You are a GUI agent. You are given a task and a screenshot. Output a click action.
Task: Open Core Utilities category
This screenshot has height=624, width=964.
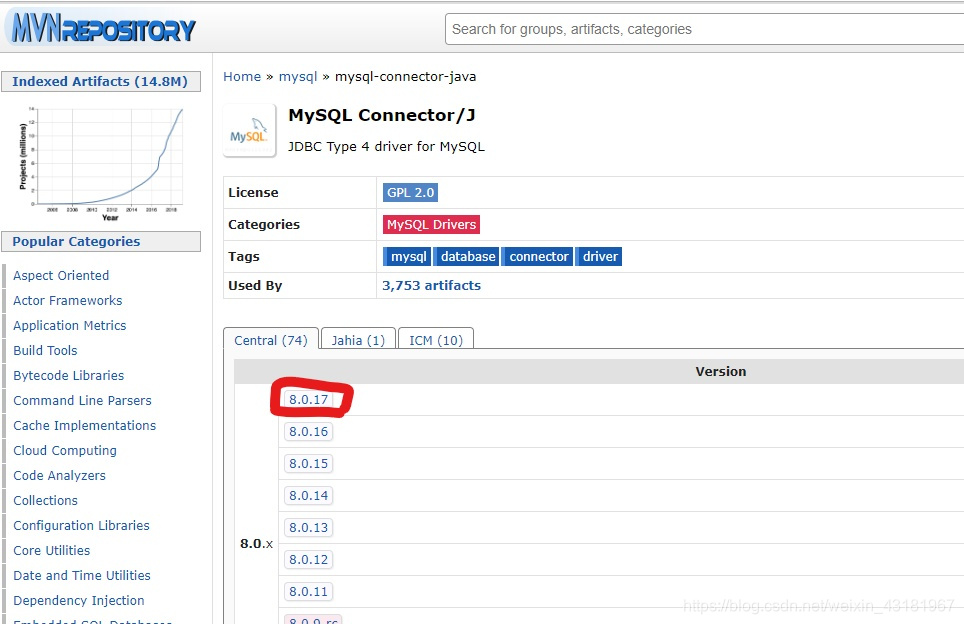(x=52, y=551)
